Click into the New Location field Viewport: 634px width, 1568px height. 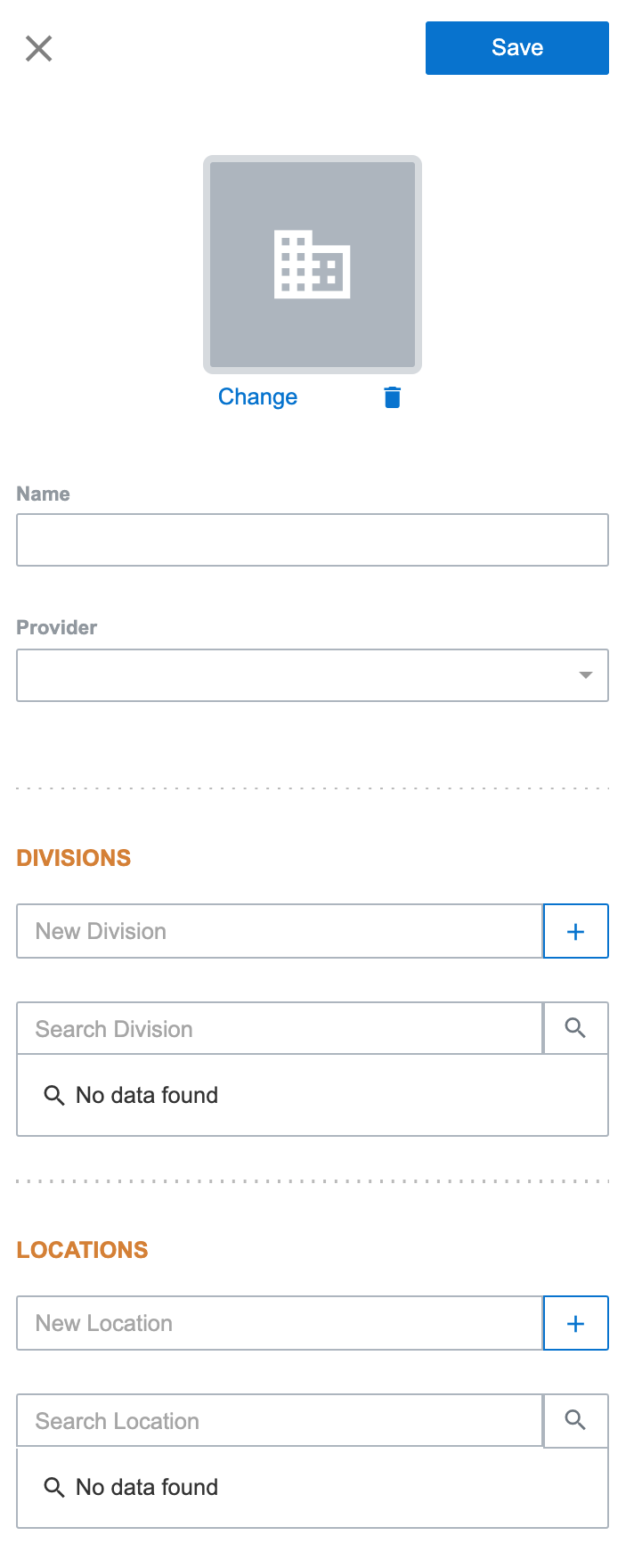[280, 1323]
